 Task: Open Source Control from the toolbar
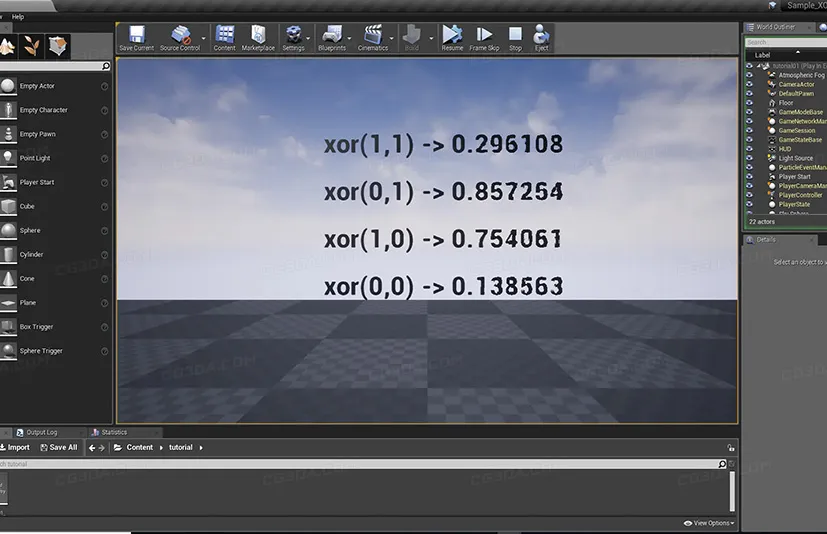coord(180,38)
